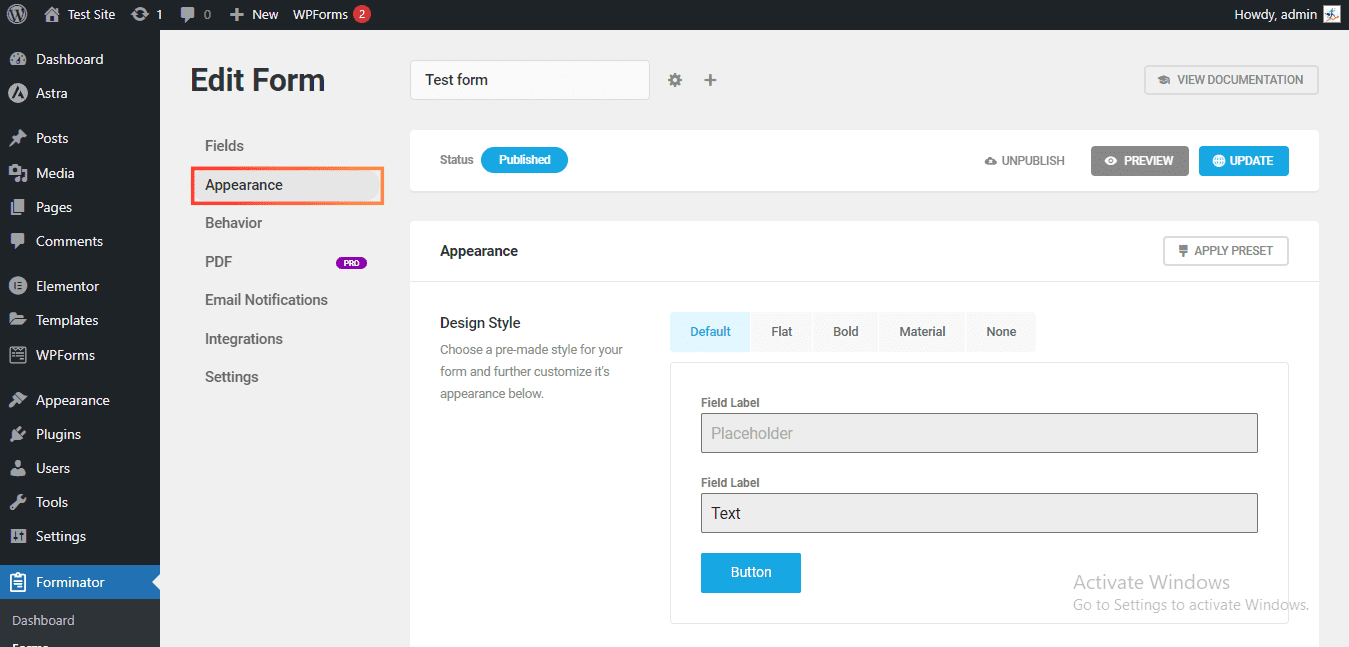Click the WordPress logo in the admin bar
This screenshot has height=647, width=1349.
pyautogui.click(x=17, y=14)
